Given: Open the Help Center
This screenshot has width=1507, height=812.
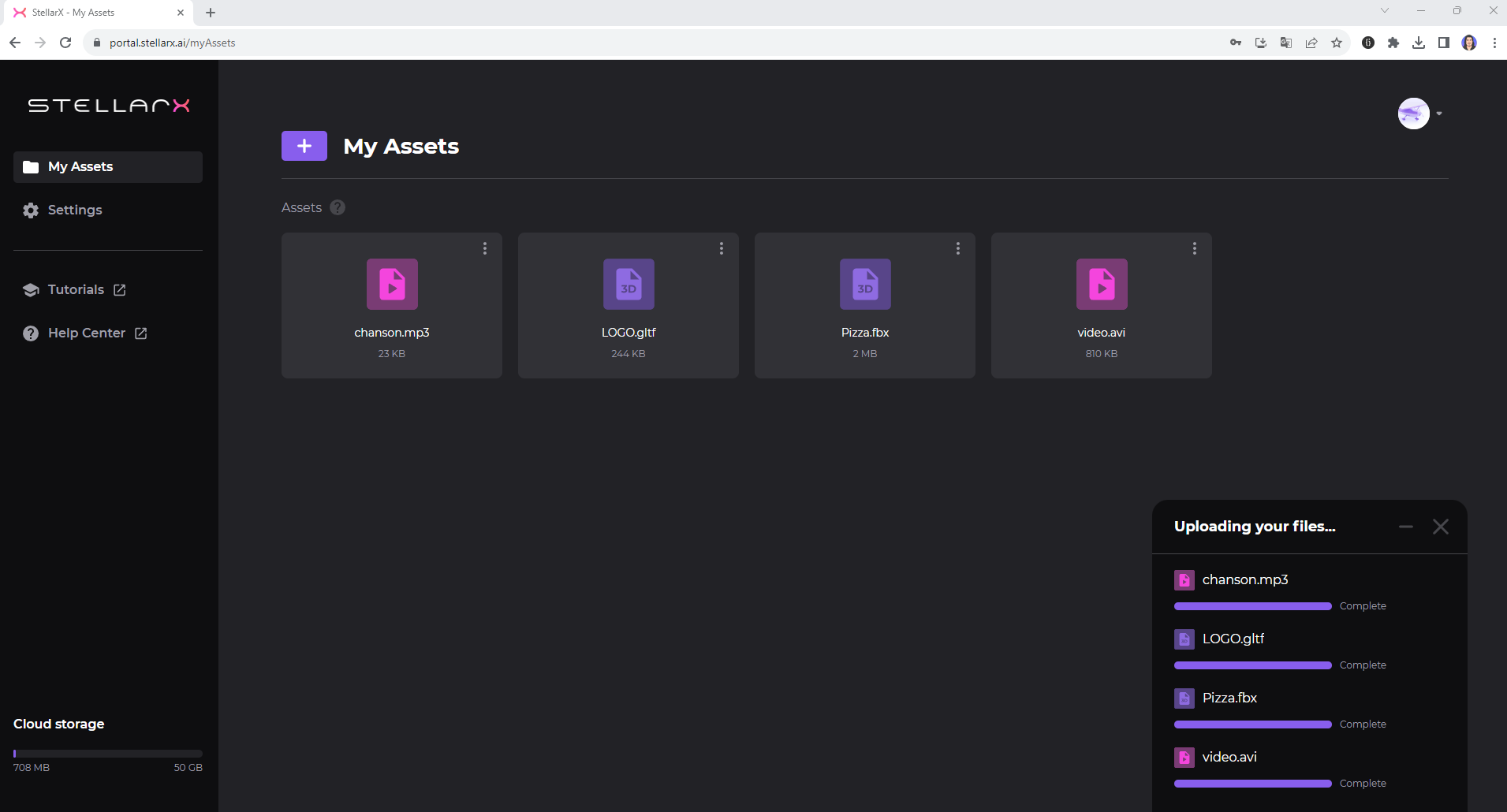Looking at the screenshot, I should coord(87,333).
